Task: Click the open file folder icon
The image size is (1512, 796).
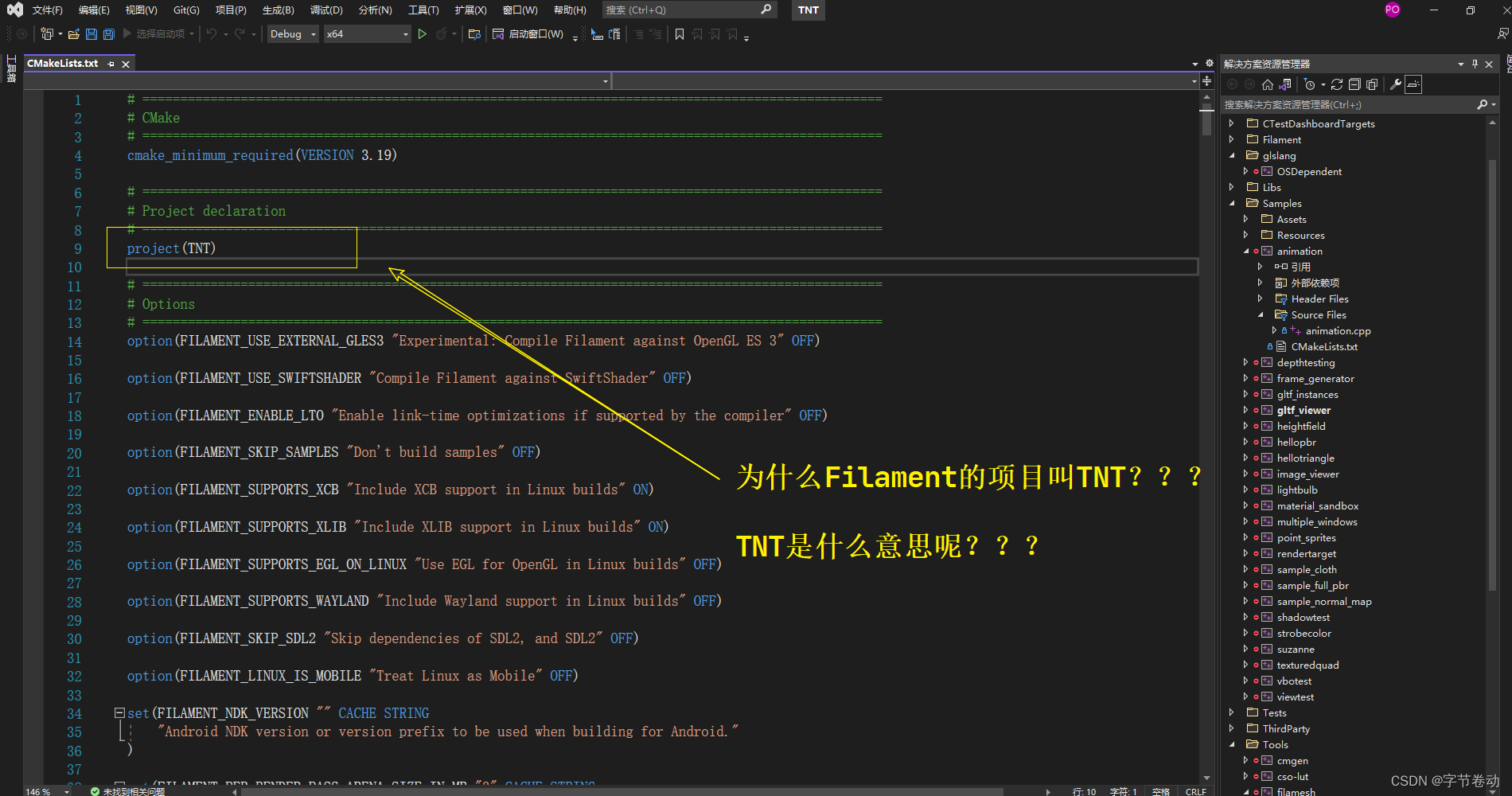Action: pos(74,34)
